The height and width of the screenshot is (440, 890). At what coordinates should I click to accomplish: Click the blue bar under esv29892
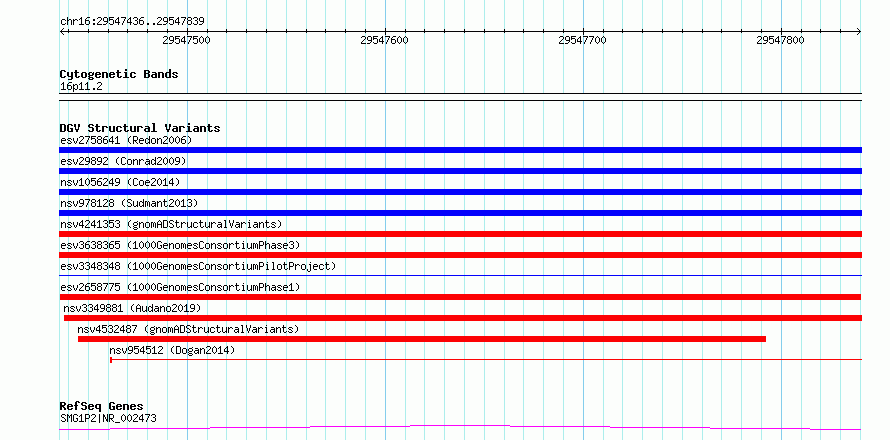[x=460, y=171]
